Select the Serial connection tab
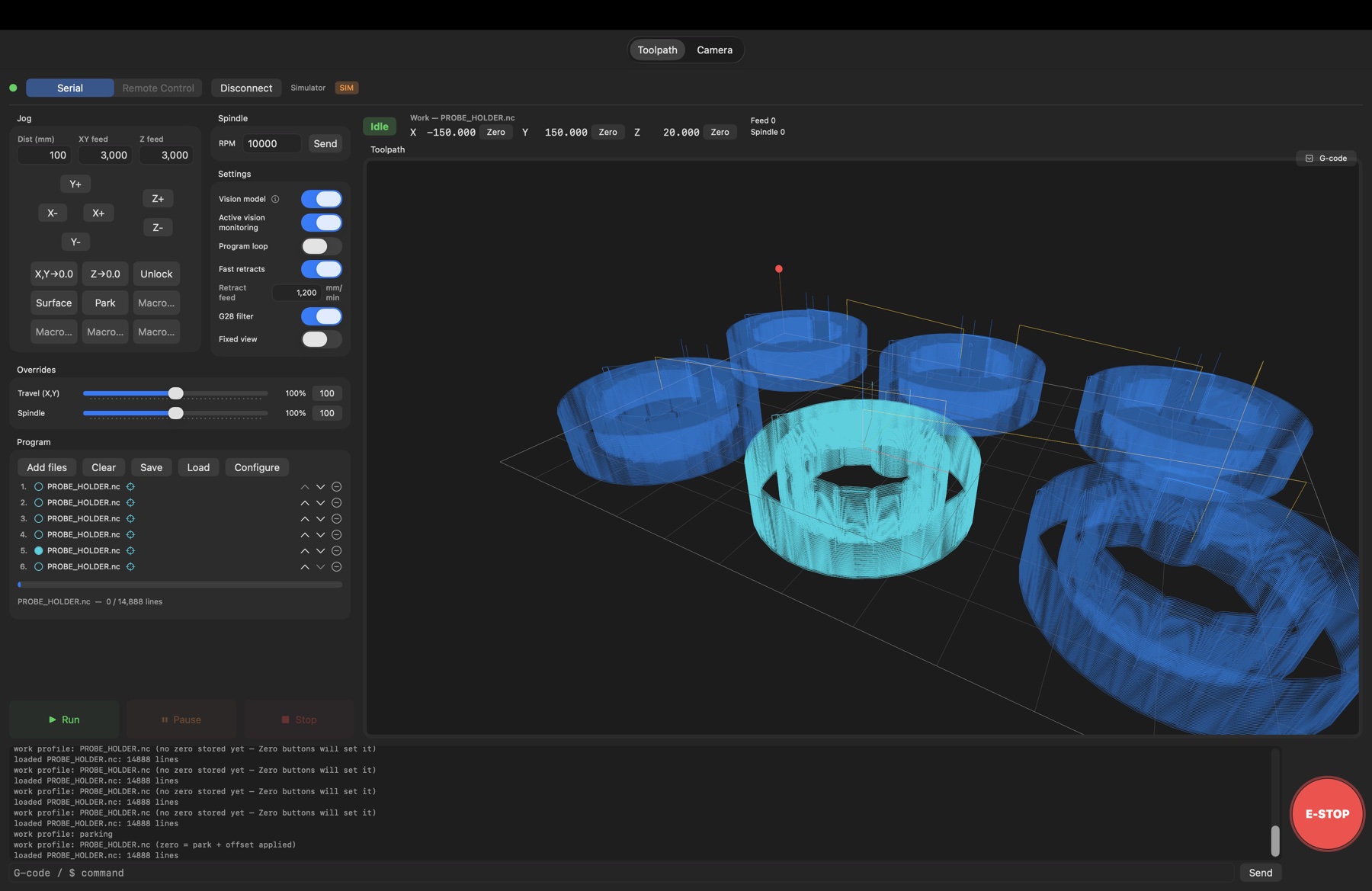 pyautogui.click(x=70, y=88)
